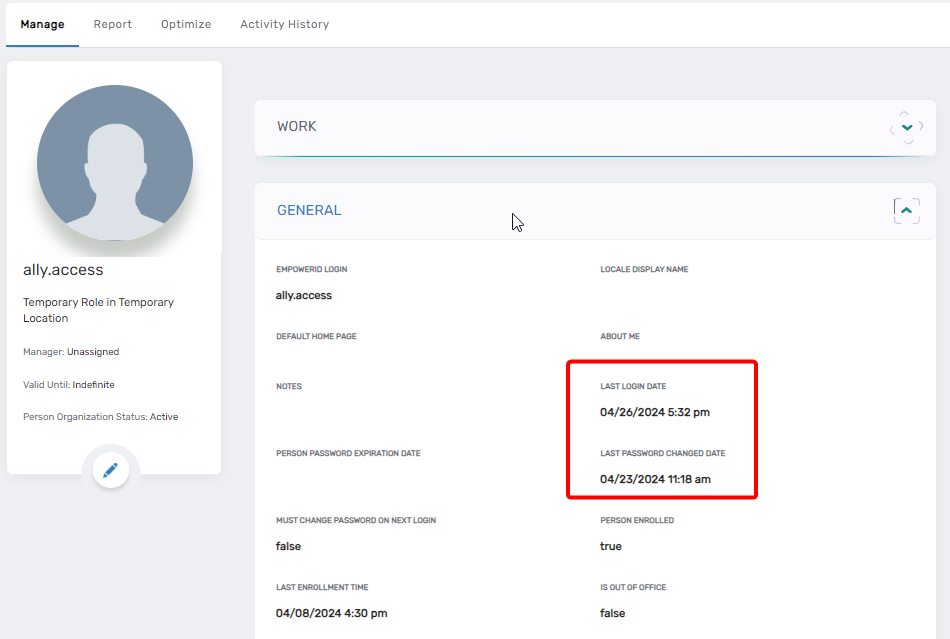Click the ally.access name heading
This screenshot has height=639, width=950.
coord(62,269)
